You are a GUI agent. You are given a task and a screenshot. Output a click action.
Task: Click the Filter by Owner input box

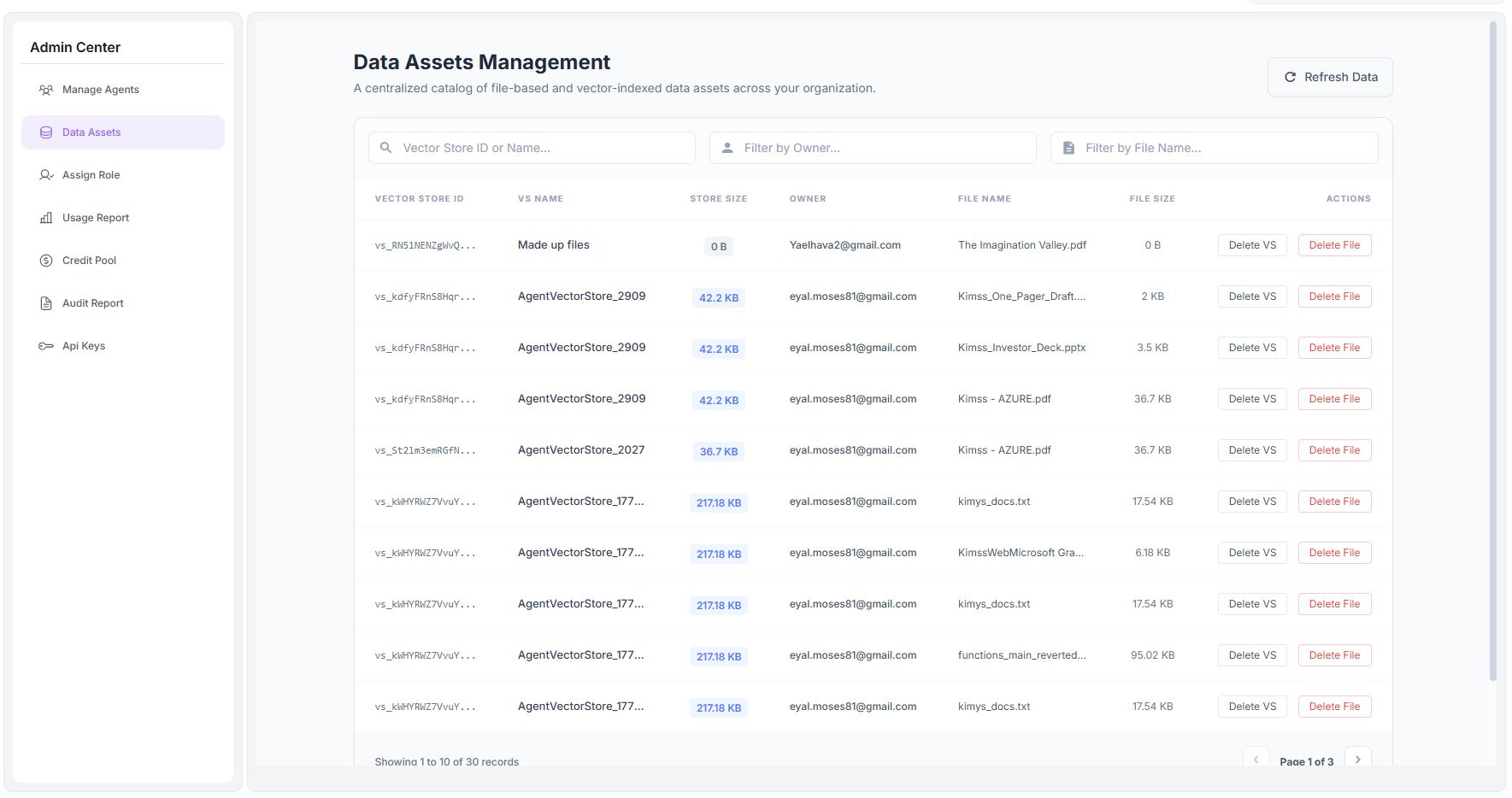click(872, 147)
